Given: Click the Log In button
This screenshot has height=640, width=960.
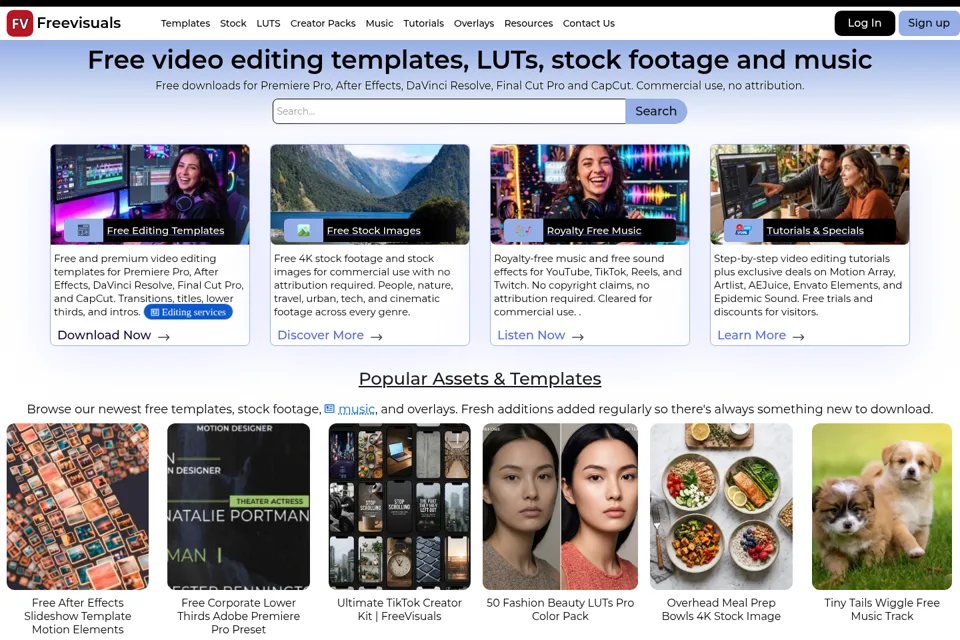Looking at the screenshot, I should [x=864, y=23].
